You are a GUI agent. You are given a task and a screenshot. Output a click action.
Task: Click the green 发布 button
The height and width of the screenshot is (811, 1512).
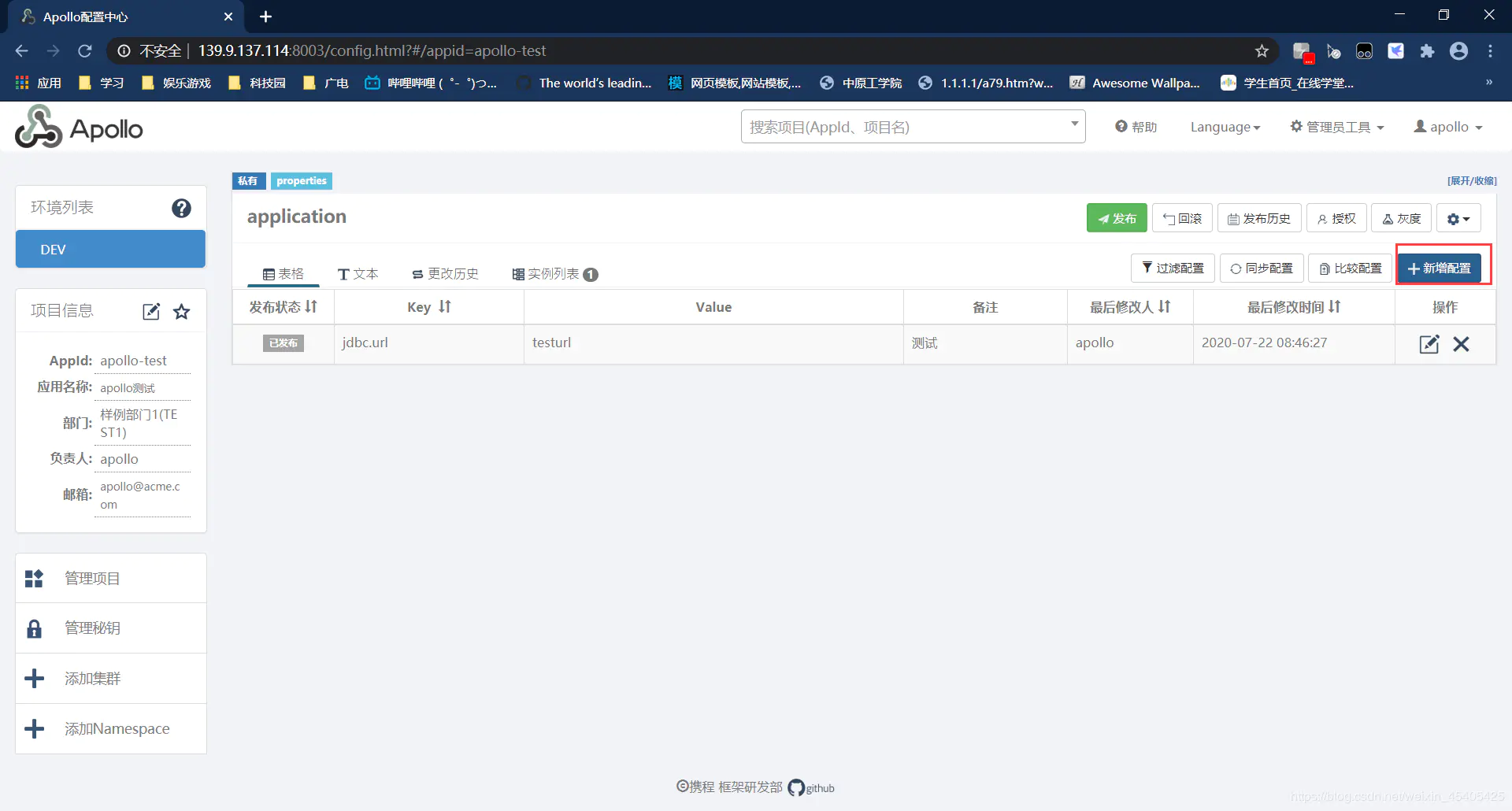click(x=1117, y=218)
